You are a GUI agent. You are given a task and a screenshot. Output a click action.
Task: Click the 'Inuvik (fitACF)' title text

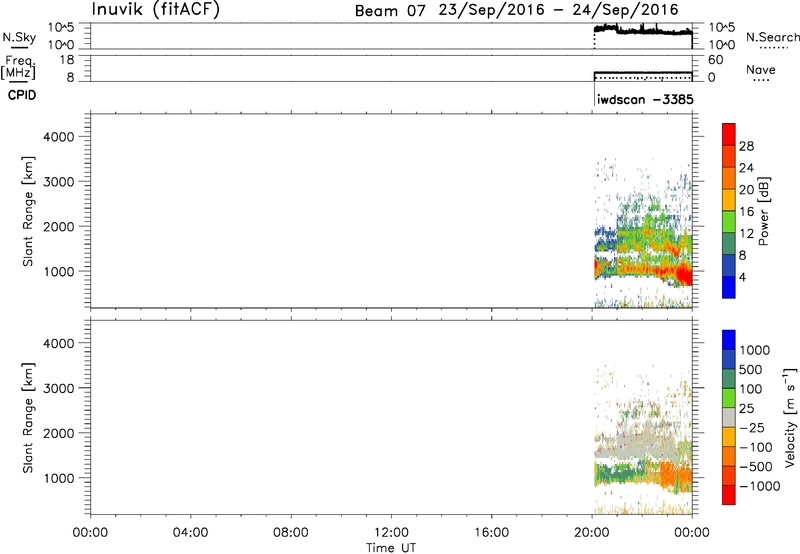click(155, 9)
